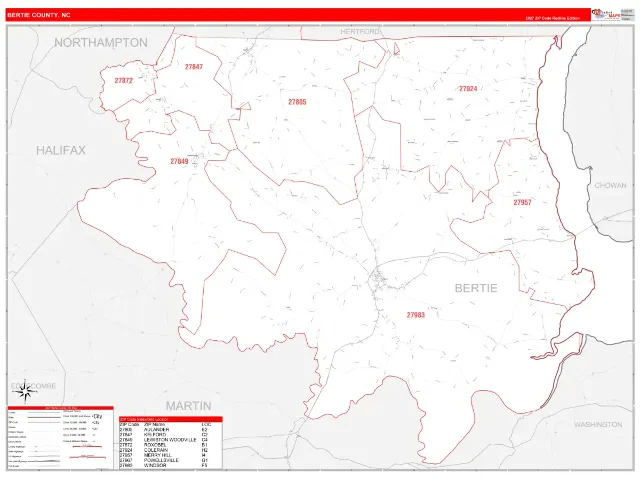The height and width of the screenshot is (480, 640).
Task: Click the map legend red header bar
Action: (60, 408)
